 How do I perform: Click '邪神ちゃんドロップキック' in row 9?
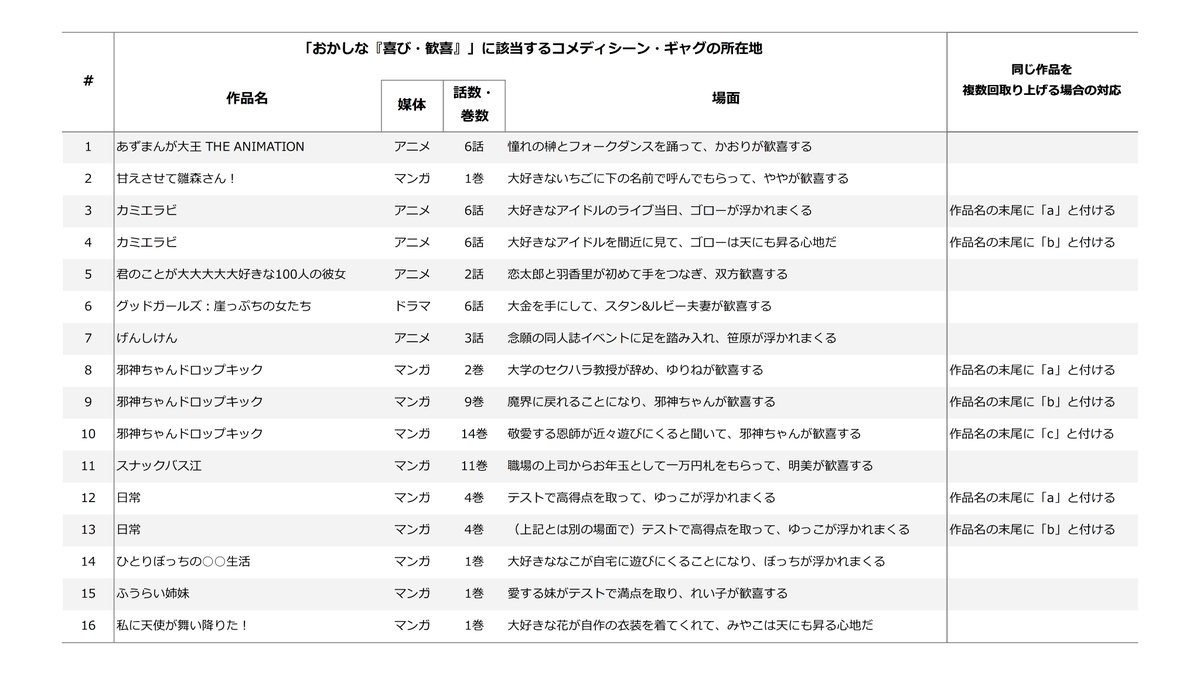(190, 402)
